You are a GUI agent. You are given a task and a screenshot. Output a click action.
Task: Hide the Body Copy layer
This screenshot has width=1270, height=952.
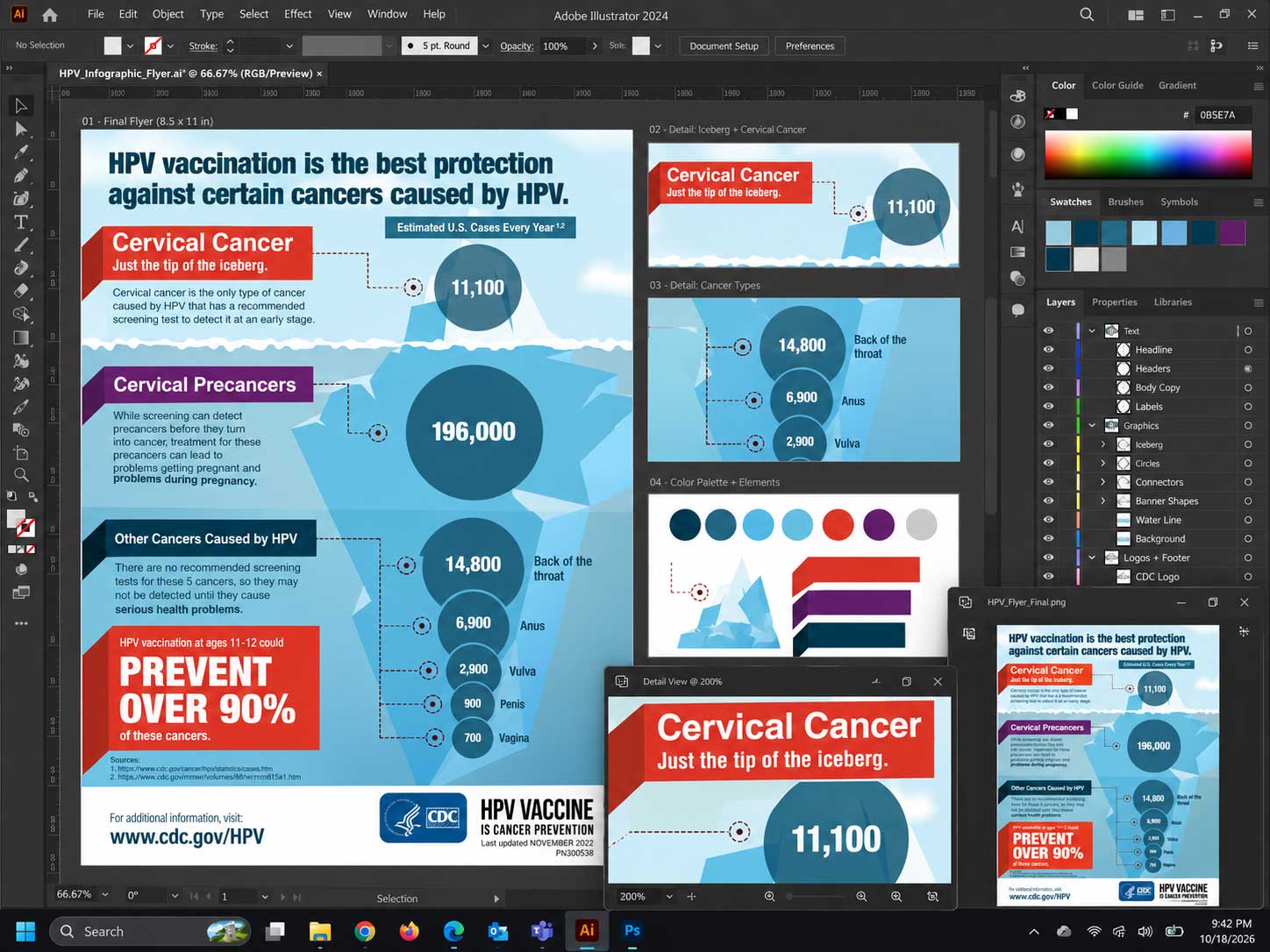(x=1048, y=387)
